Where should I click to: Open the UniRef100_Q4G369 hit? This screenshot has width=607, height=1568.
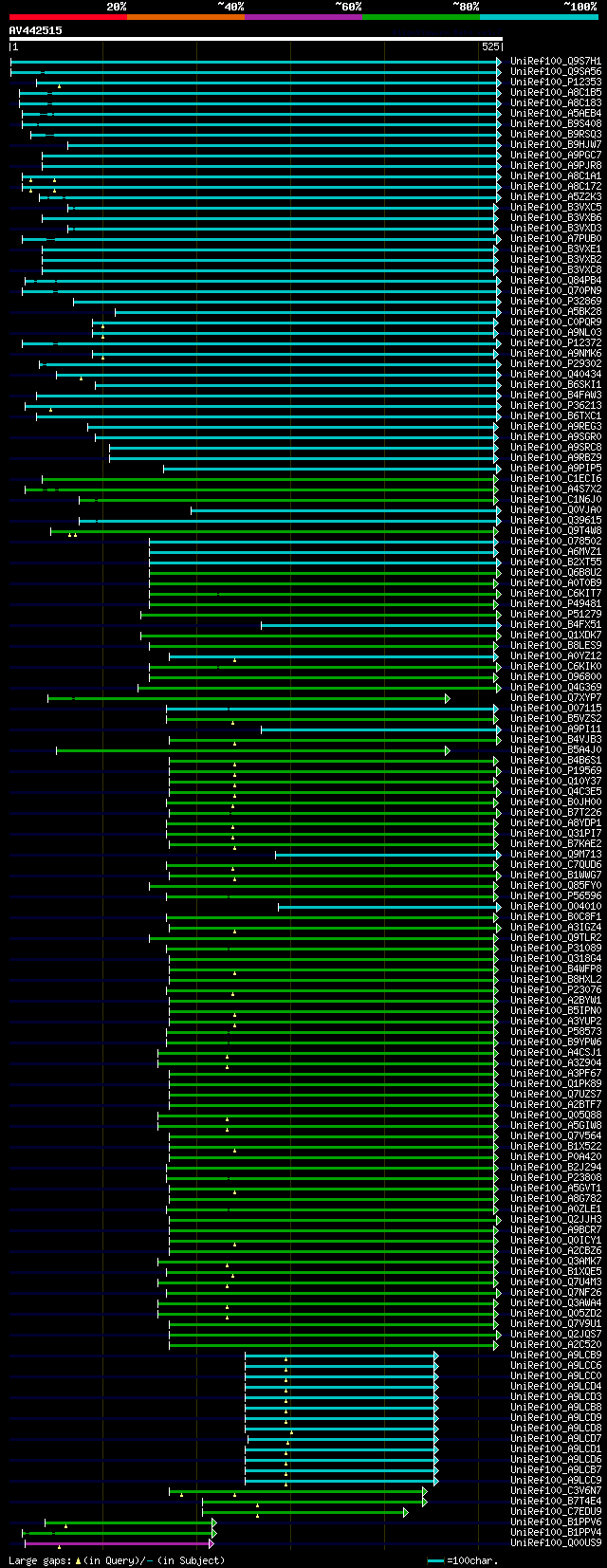[556, 688]
